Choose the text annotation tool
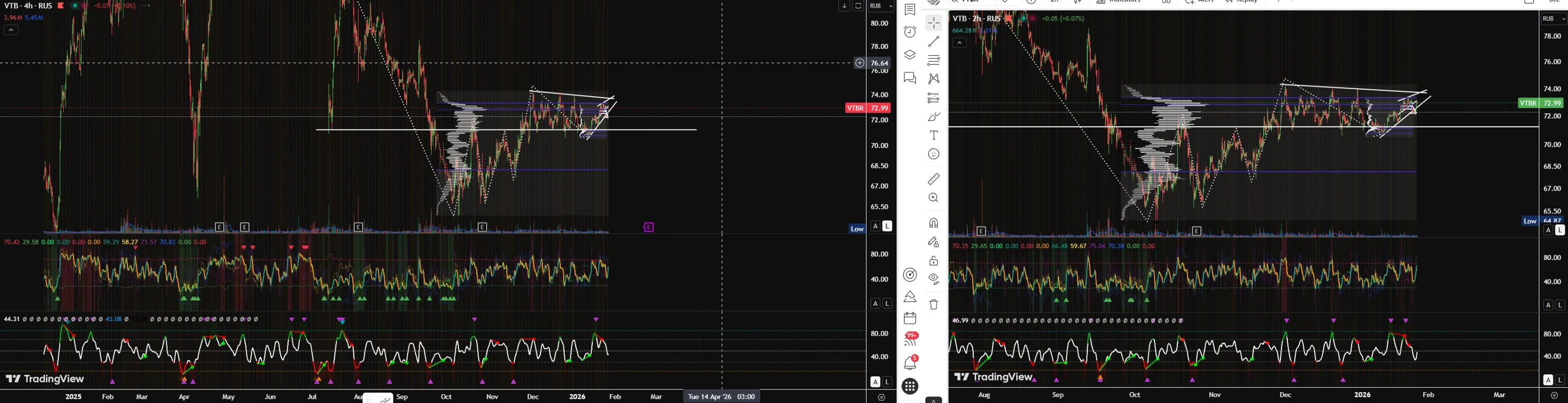This screenshot has height=403, width=1568. (933, 135)
